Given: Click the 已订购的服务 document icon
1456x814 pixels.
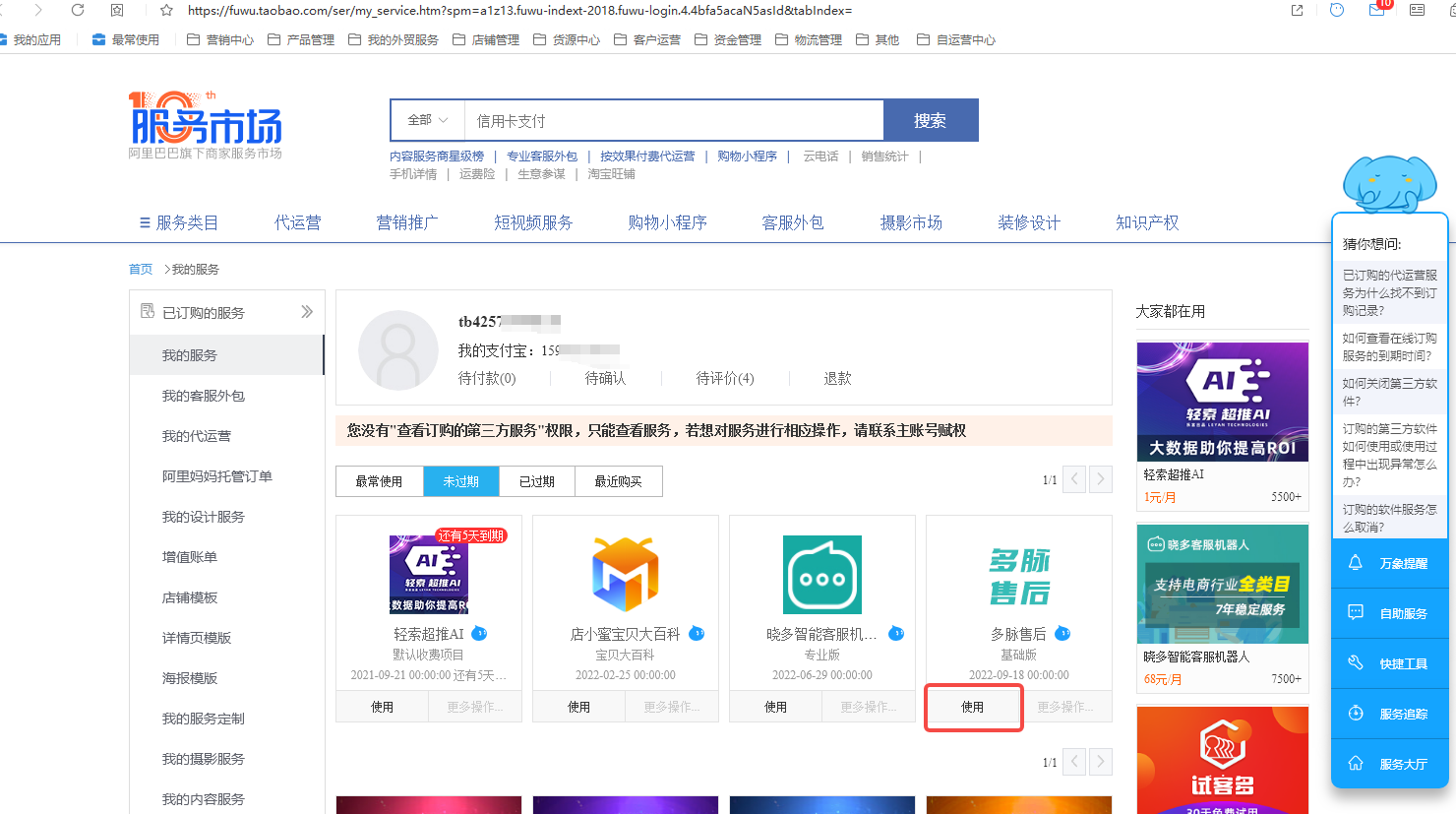Looking at the screenshot, I should [x=148, y=311].
